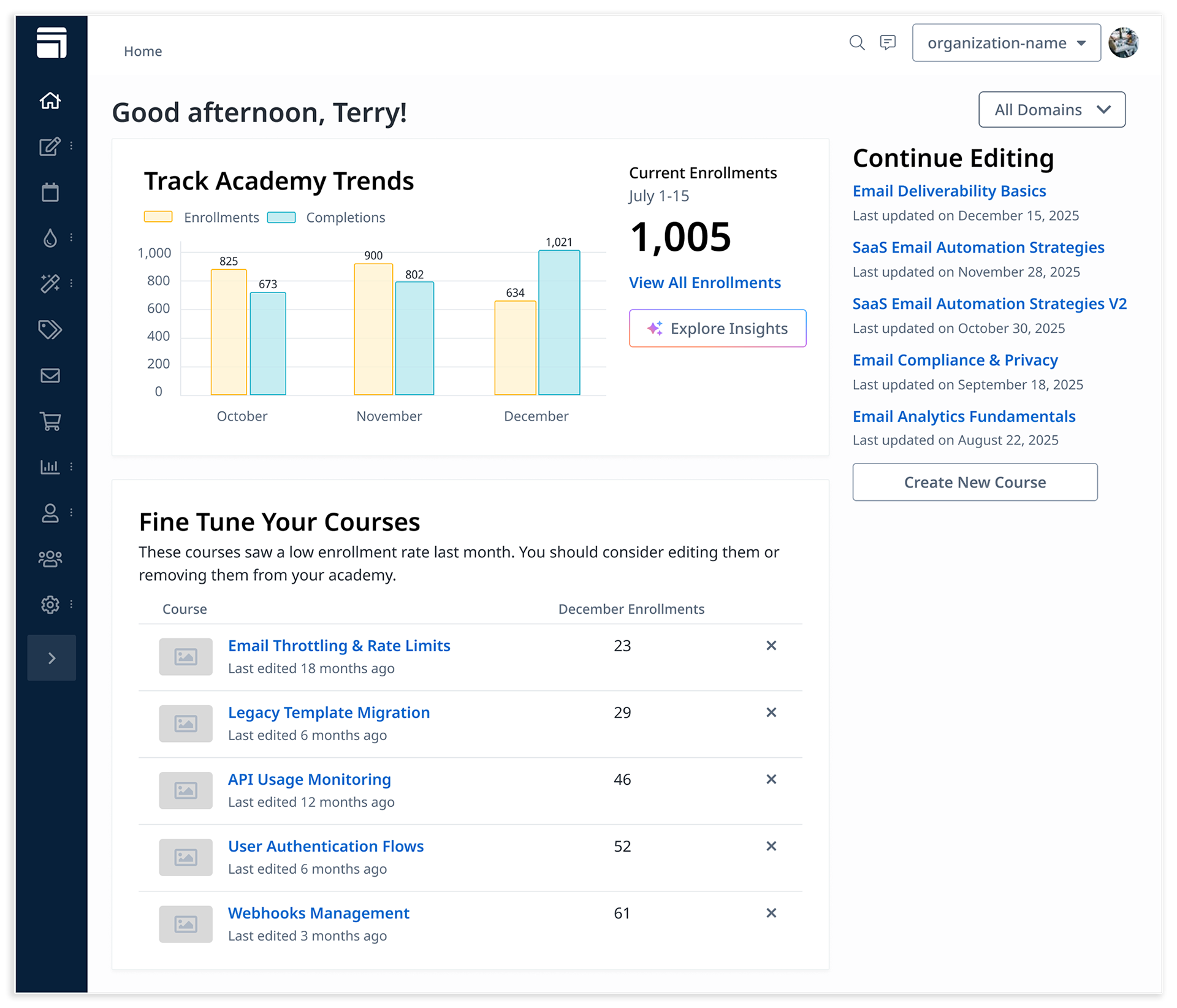Image resolution: width=1177 pixels, height=1008 pixels.
Task: Open the organization-name dropdown
Action: 1006,43
